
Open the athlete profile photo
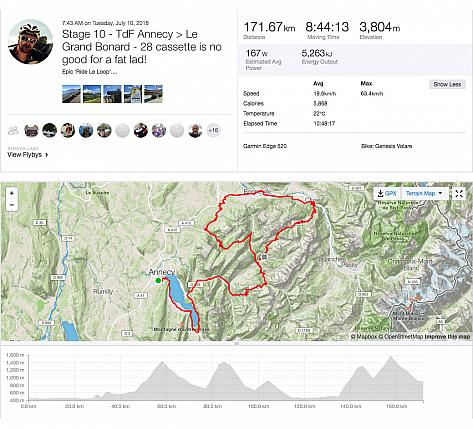pyautogui.click(x=30, y=42)
